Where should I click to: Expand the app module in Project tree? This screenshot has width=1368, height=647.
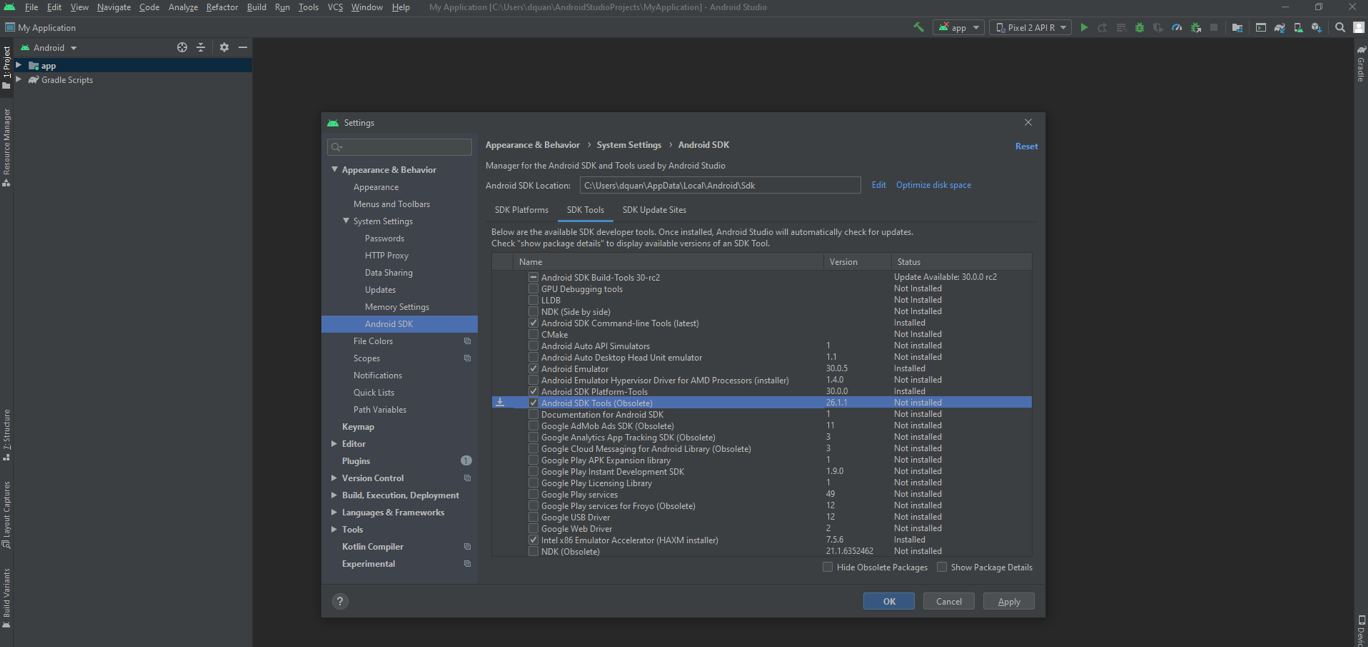click(18, 66)
